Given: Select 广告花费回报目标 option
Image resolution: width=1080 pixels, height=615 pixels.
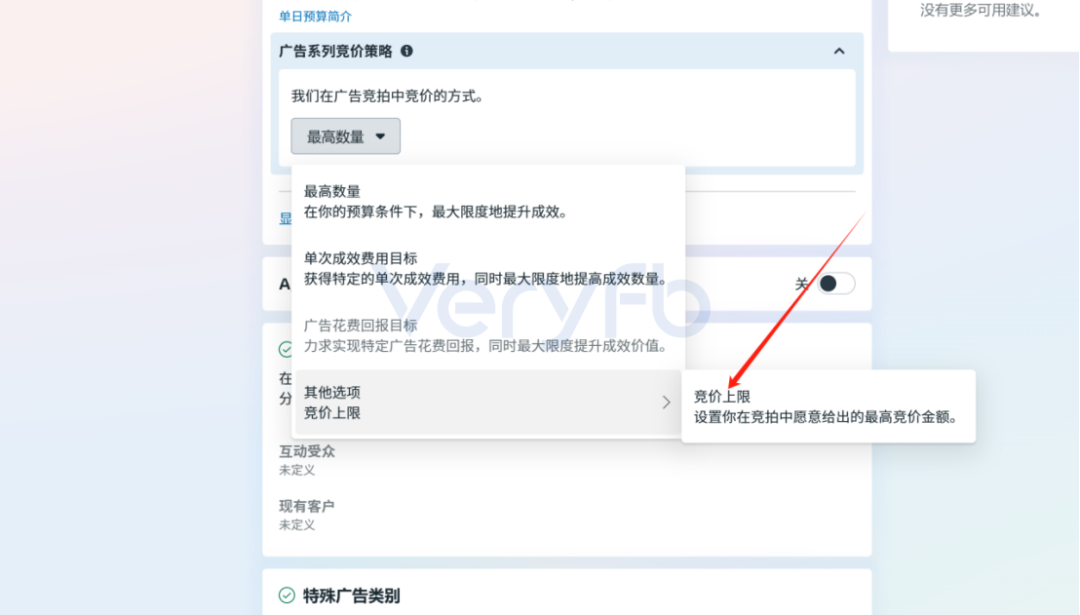Looking at the screenshot, I should 488,335.
